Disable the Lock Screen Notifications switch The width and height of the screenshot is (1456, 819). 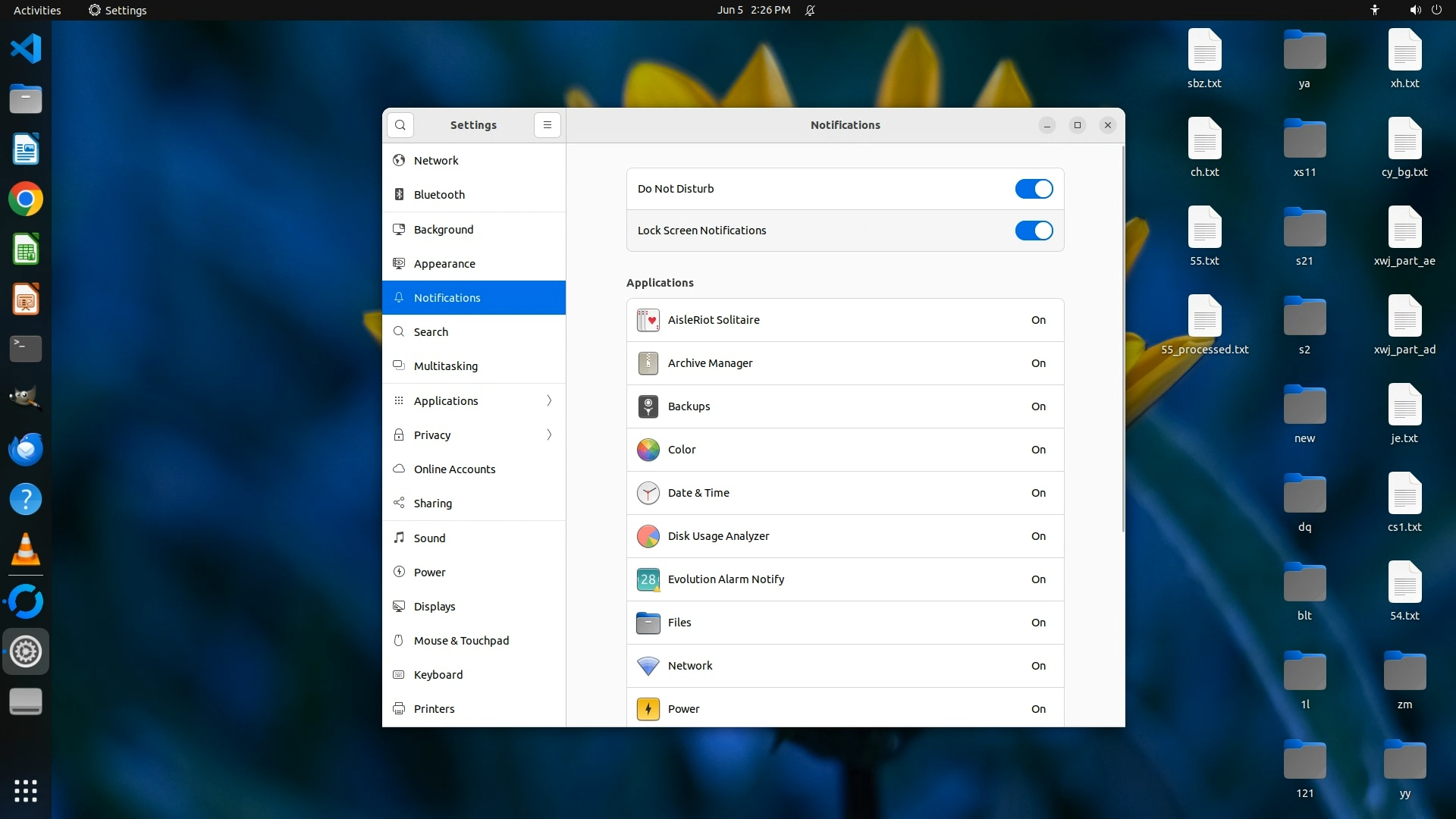(1034, 231)
